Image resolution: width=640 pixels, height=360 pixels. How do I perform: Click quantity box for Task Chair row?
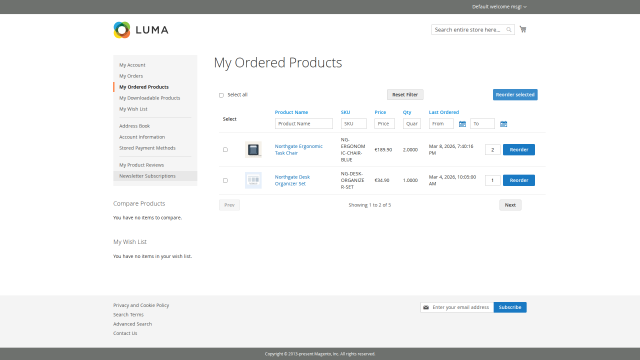[x=493, y=150]
